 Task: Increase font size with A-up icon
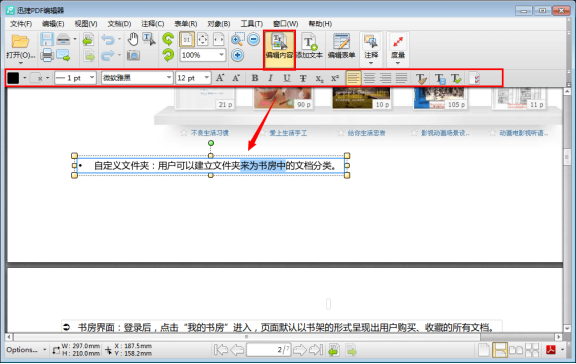coord(220,78)
